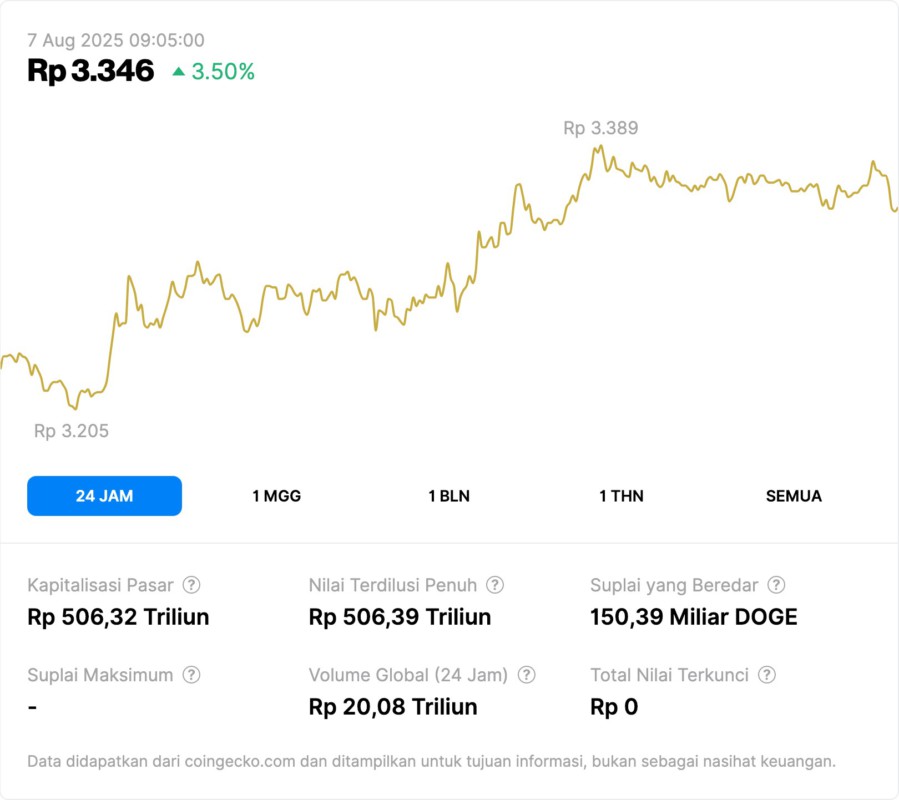Click the 3.50% change percentage
The width and height of the screenshot is (899, 800).
coord(223,72)
